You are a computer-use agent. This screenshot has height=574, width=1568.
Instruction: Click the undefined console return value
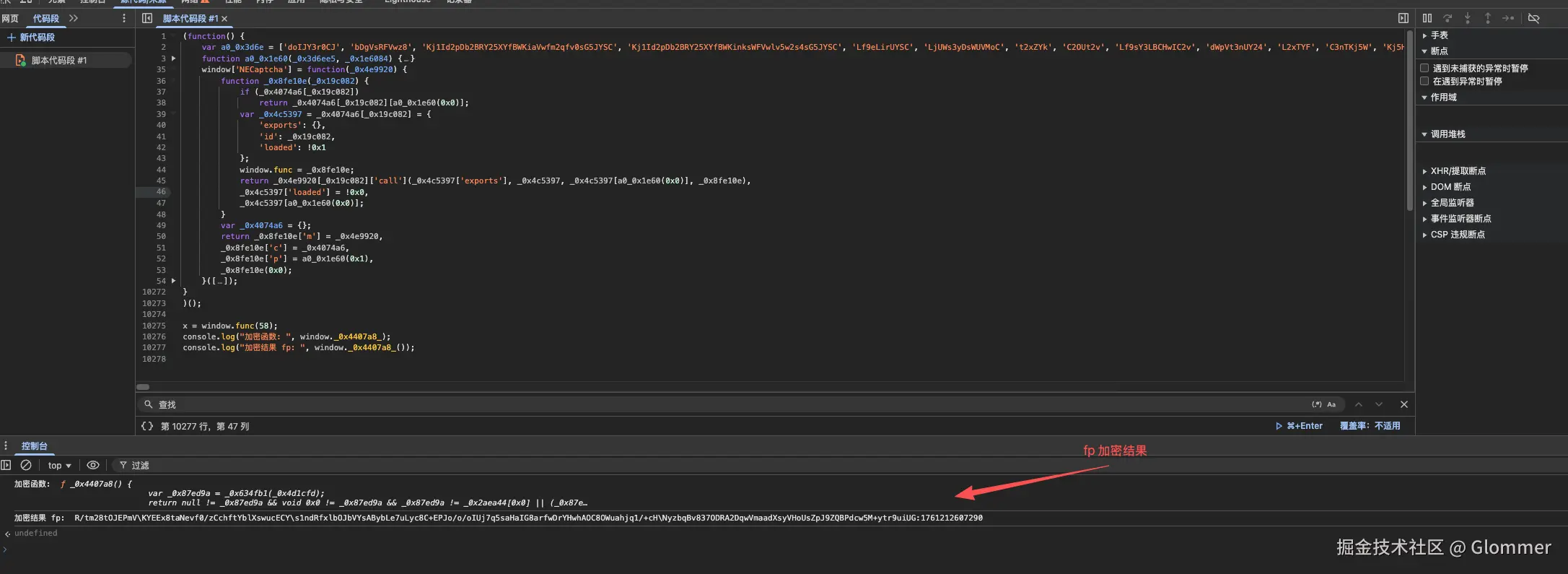tap(35, 534)
